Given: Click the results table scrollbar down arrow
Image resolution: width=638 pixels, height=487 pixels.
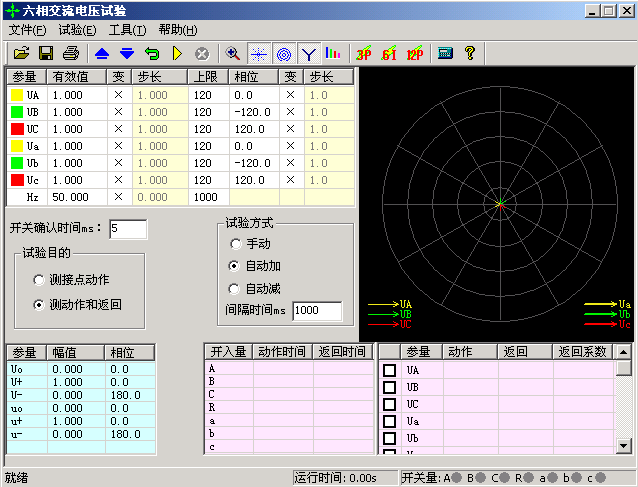Looking at the screenshot, I should pyautogui.click(x=623, y=445).
